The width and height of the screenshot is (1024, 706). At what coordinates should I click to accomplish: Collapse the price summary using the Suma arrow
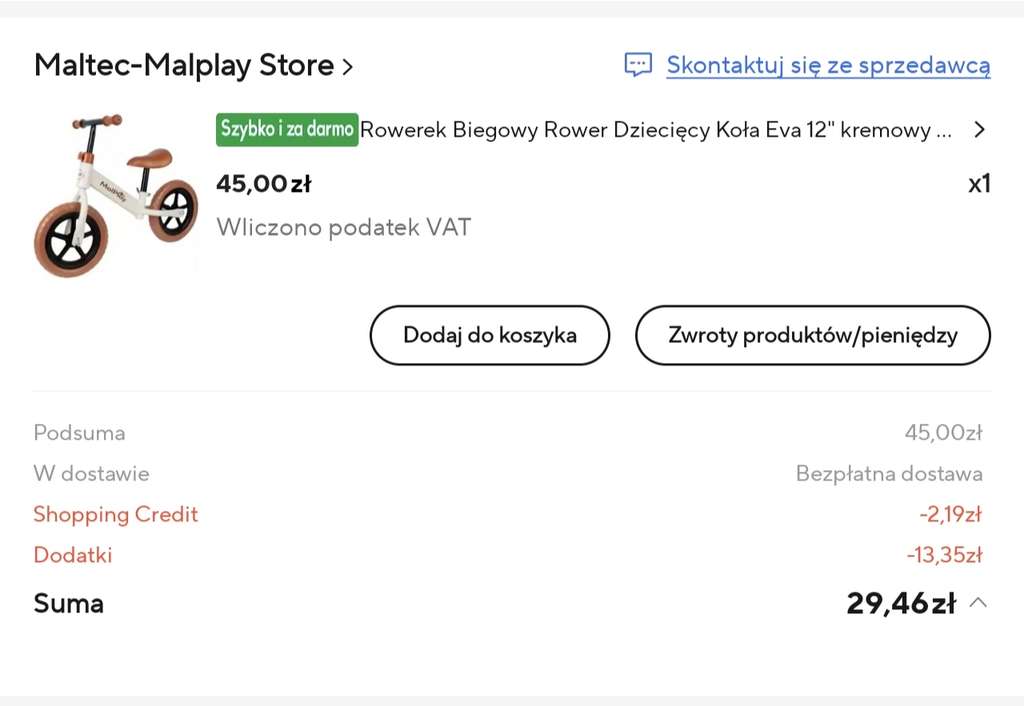pyautogui.click(x=978, y=602)
